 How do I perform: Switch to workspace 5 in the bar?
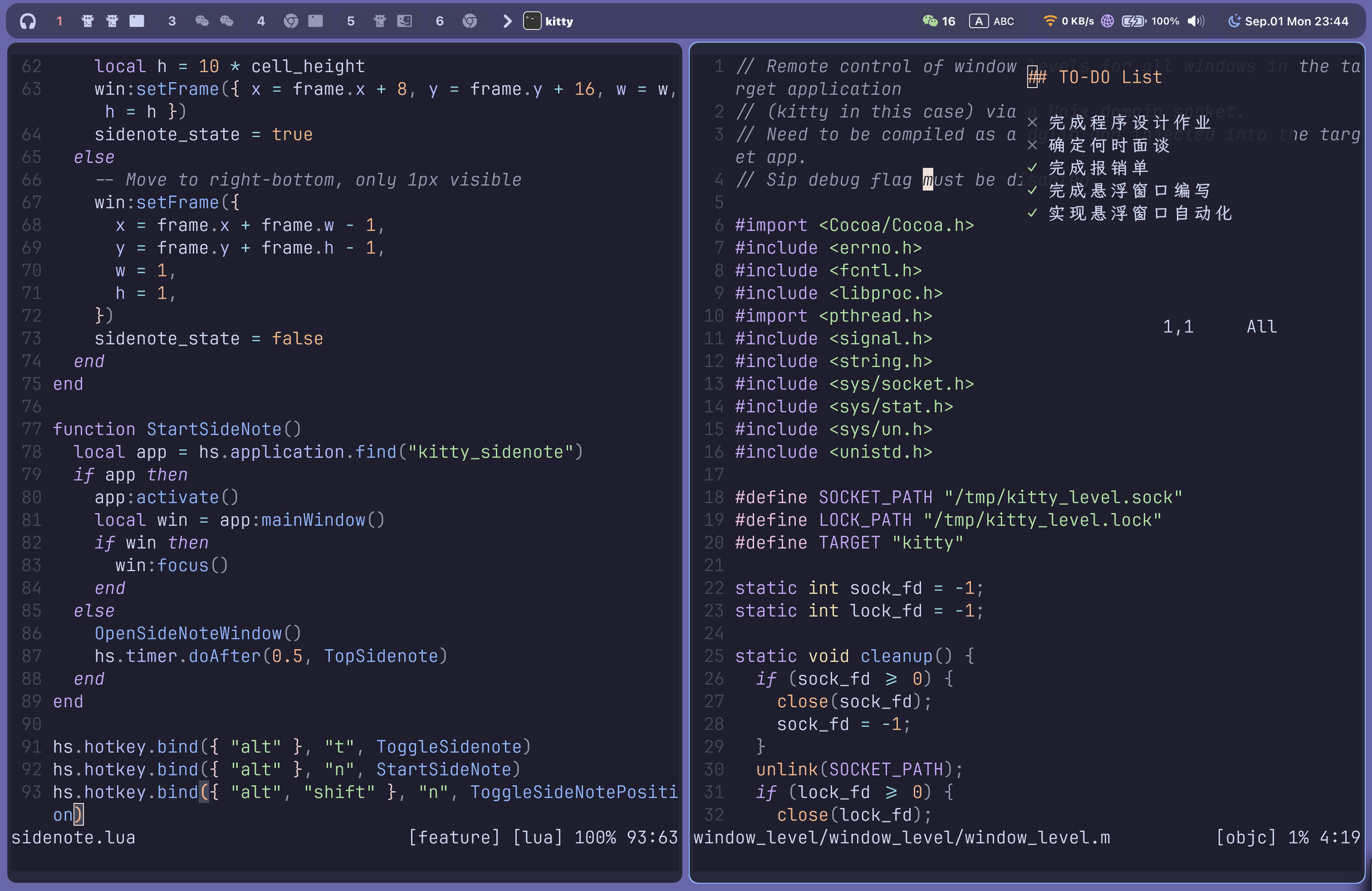tap(351, 21)
